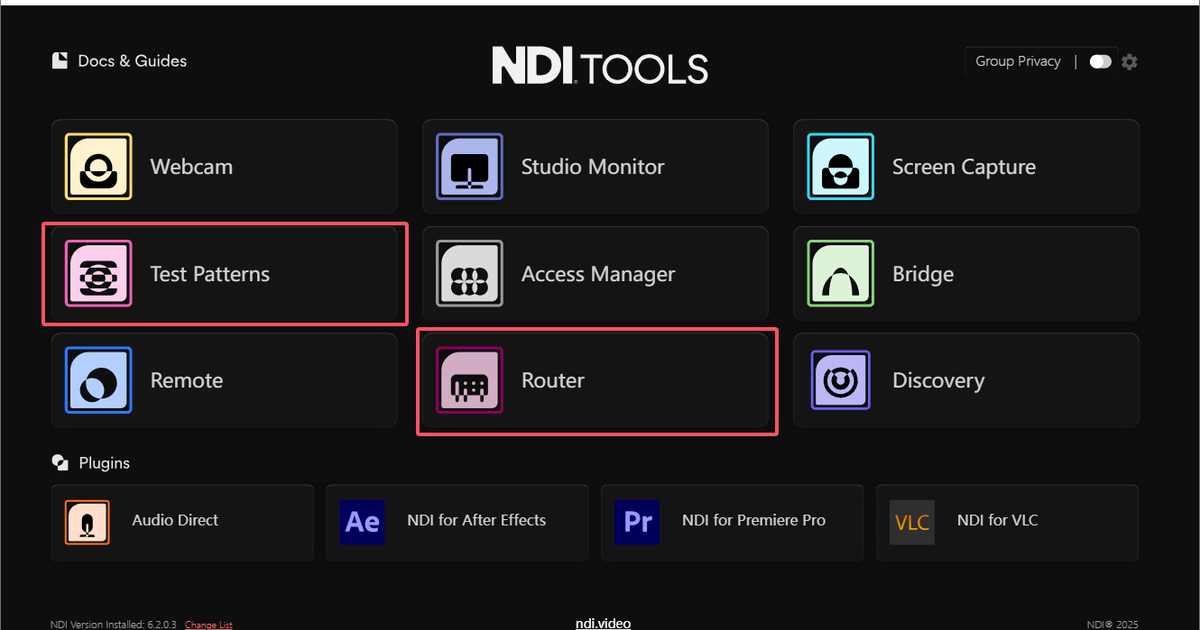Click the Discovery label

938,381
